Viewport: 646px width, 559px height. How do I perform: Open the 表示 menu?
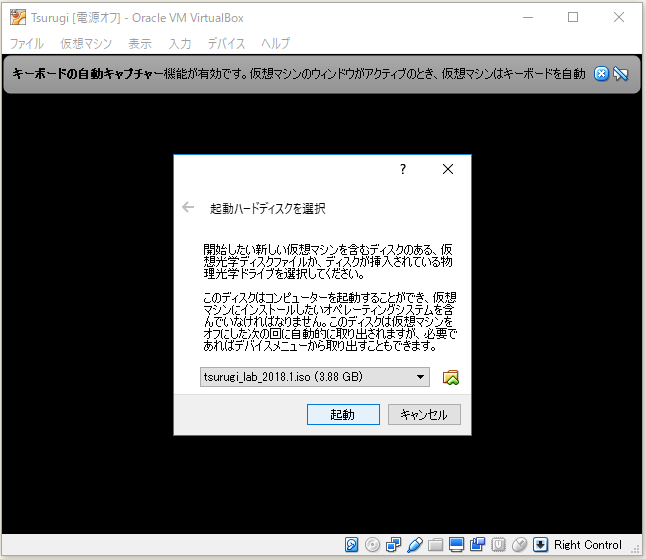[140, 43]
